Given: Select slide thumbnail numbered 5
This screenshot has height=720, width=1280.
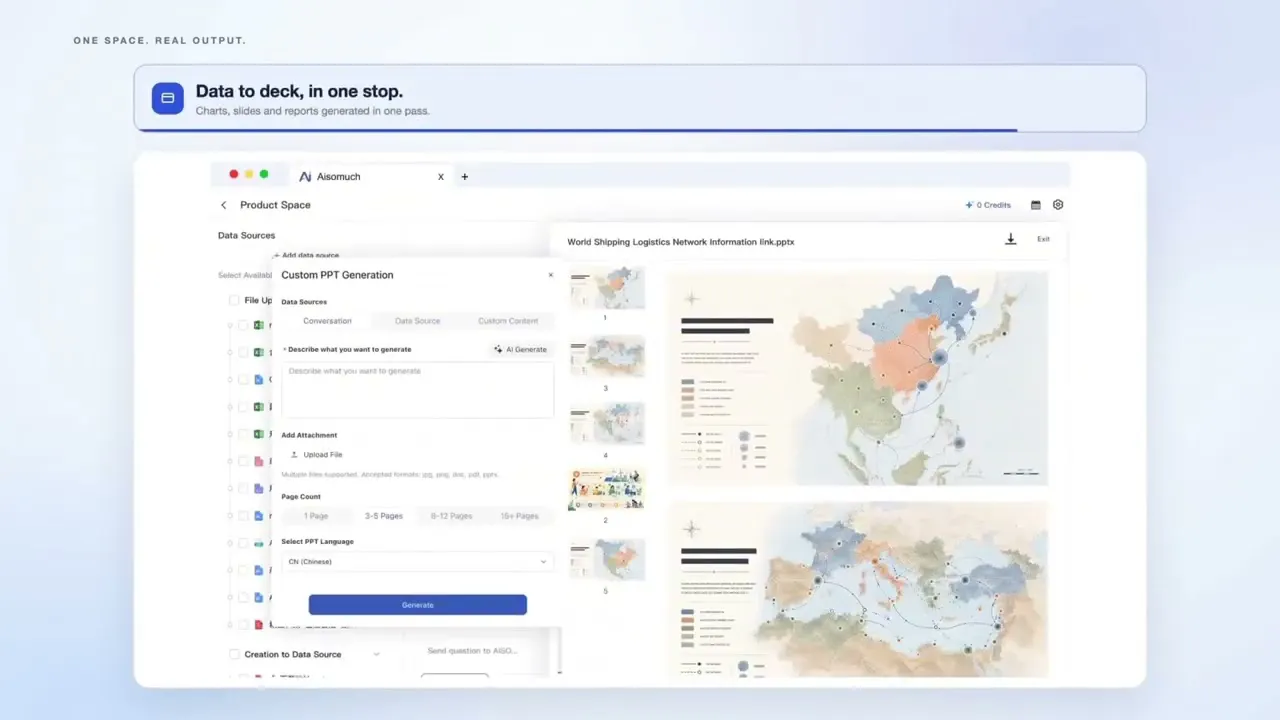Looking at the screenshot, I should pyautogui.click(x=607, y=560).
